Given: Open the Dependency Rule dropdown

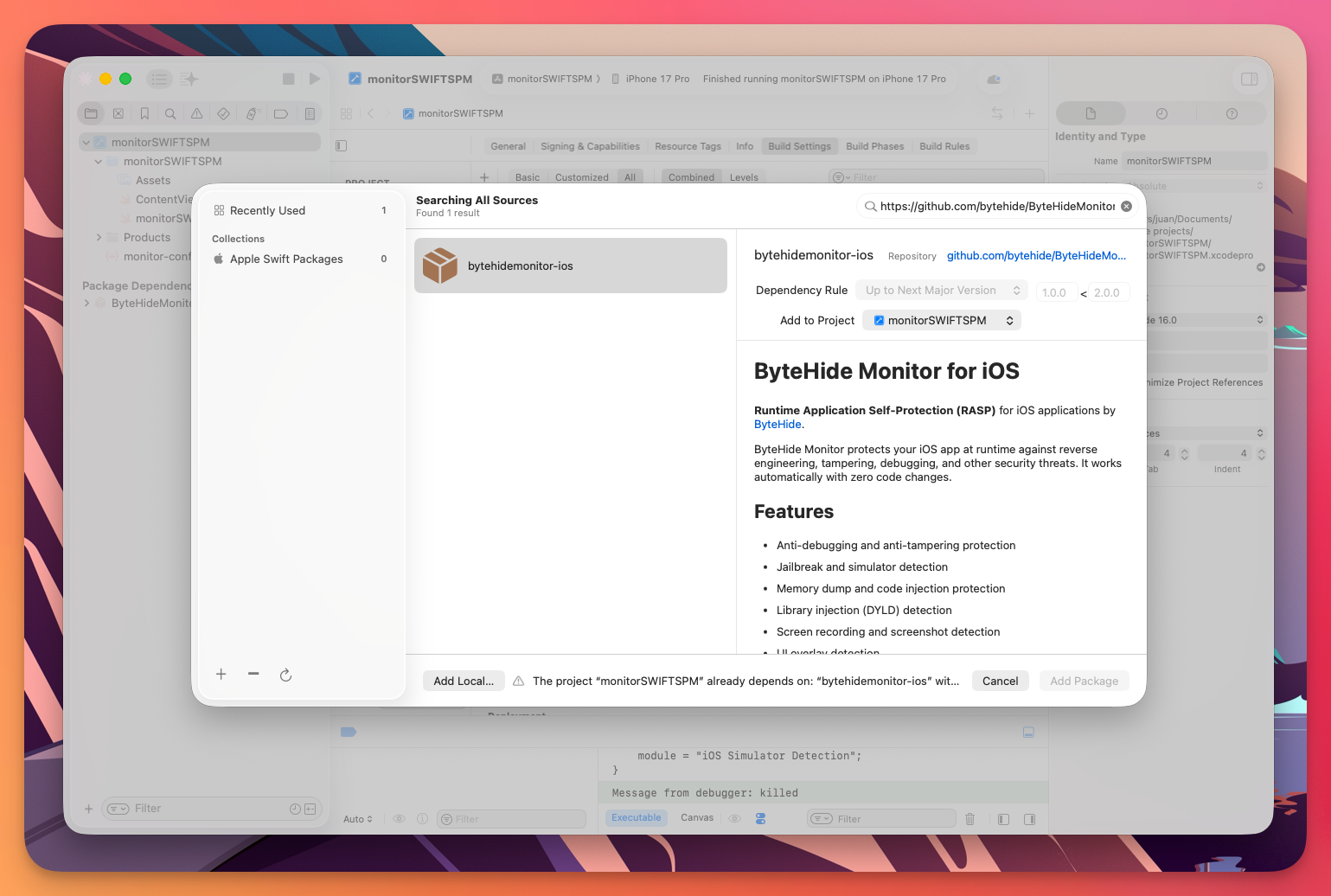Looking at the screenshot, I should [x=941, y=290].
